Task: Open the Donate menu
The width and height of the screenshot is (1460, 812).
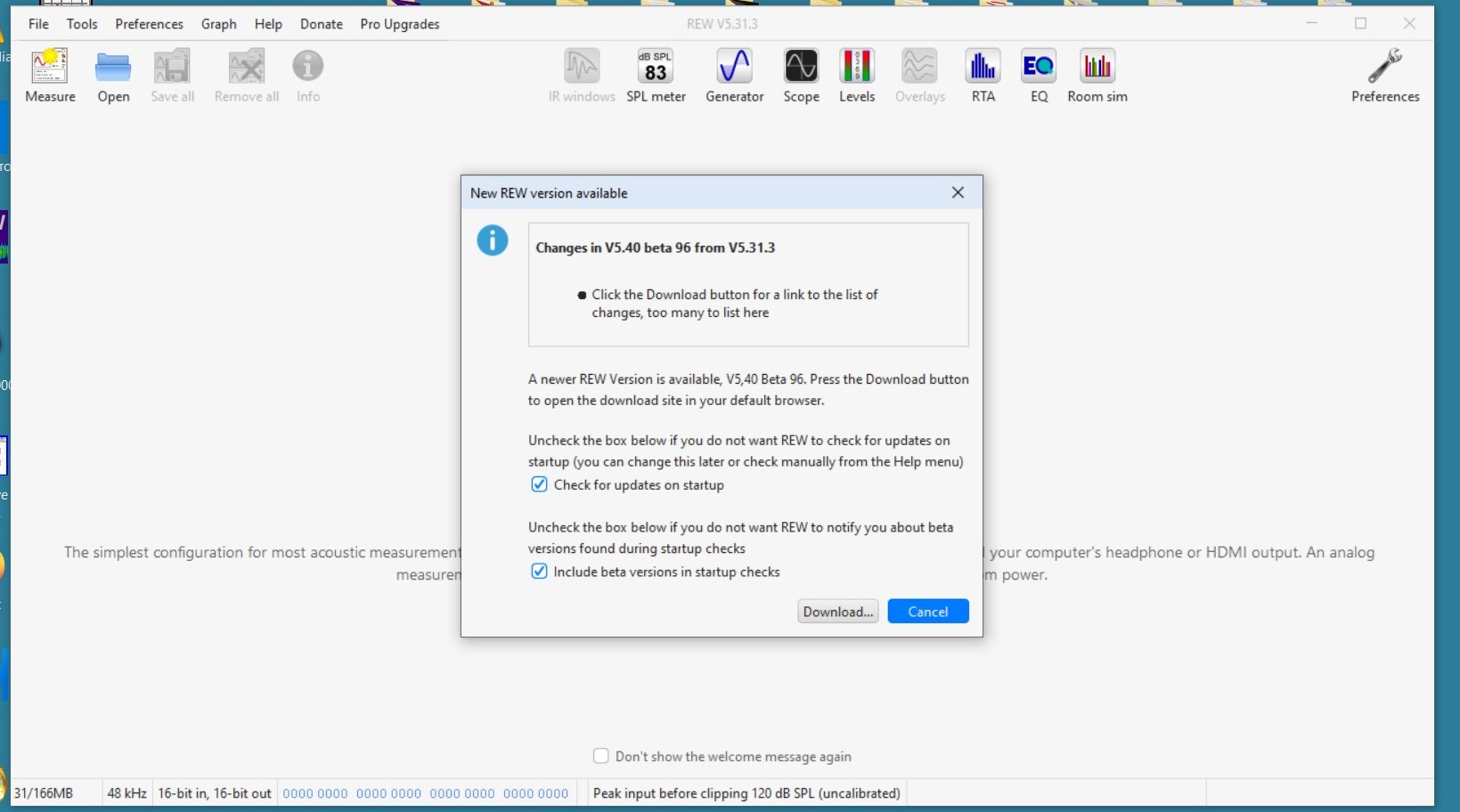Action: (x=322, y=24)
